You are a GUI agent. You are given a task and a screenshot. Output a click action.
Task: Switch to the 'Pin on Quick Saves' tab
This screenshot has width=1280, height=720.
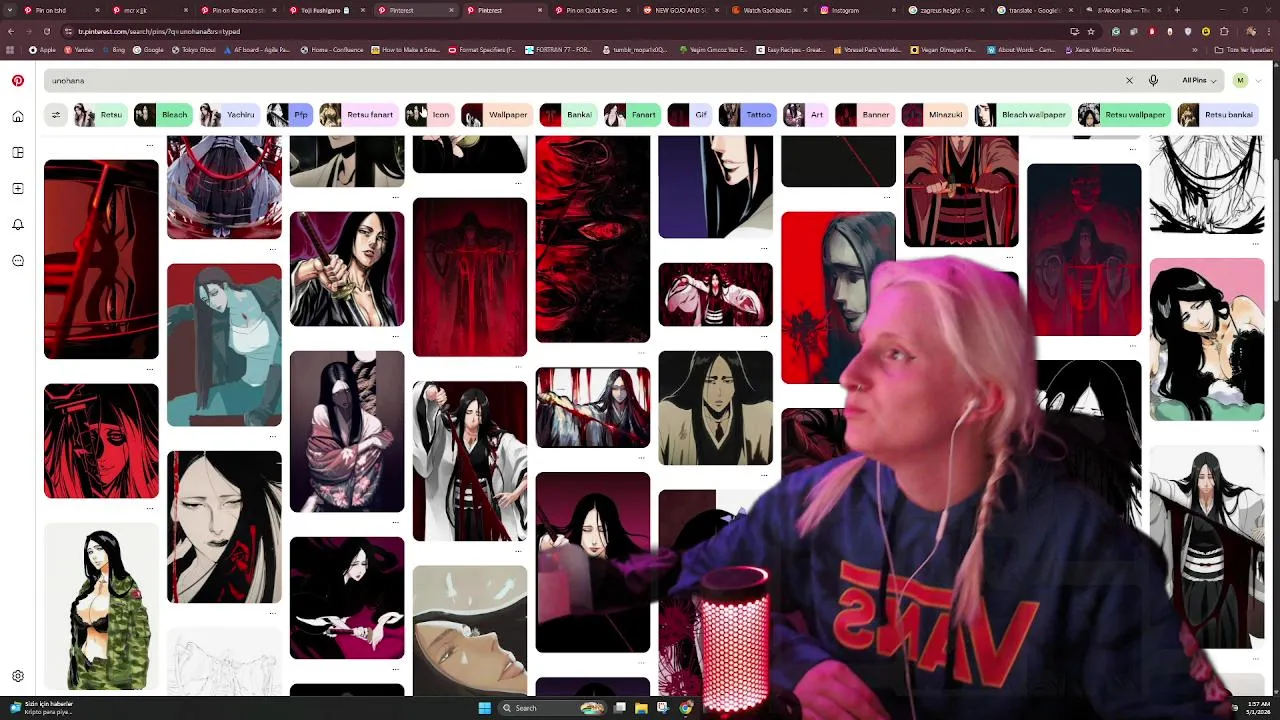click(592, 10)
